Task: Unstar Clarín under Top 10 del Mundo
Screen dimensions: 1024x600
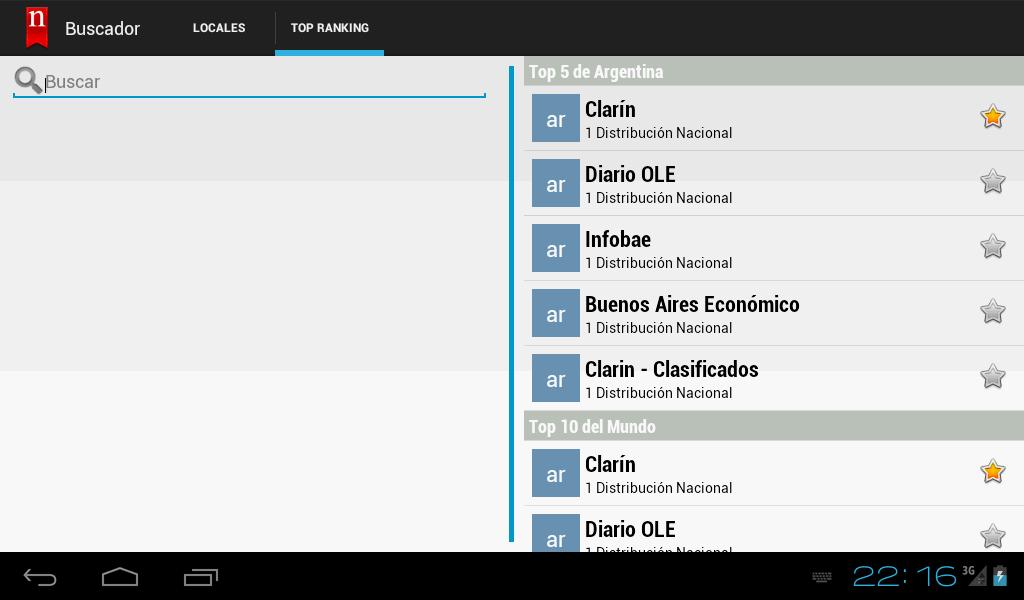Action: click(x=992, y=471)
